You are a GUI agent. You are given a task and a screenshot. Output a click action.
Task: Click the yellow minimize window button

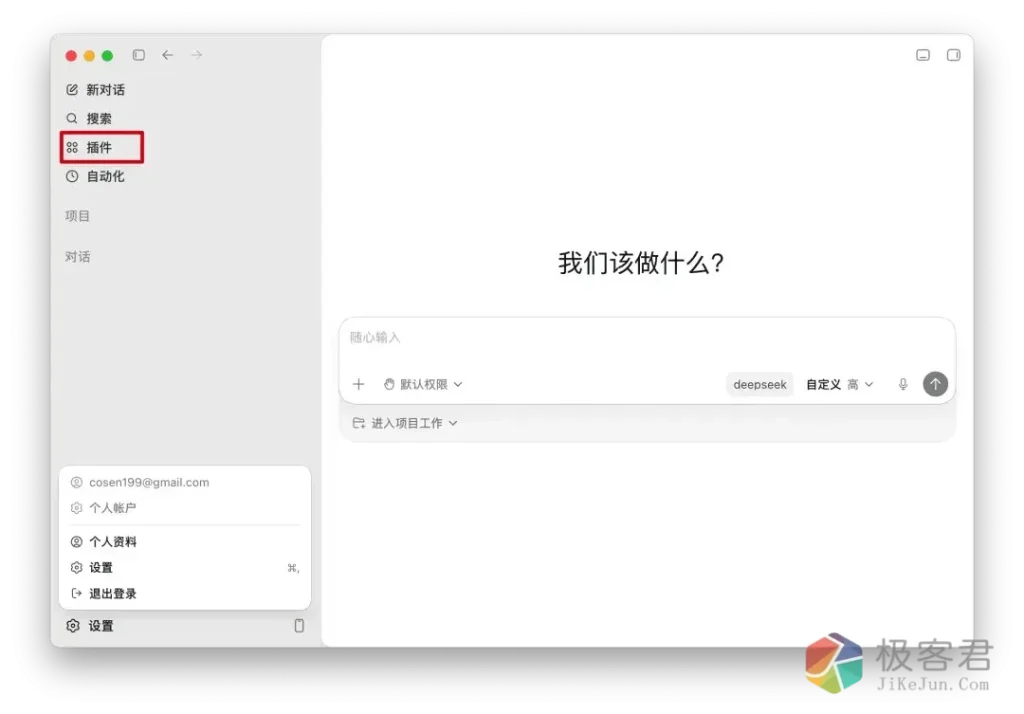pos(89,56)
